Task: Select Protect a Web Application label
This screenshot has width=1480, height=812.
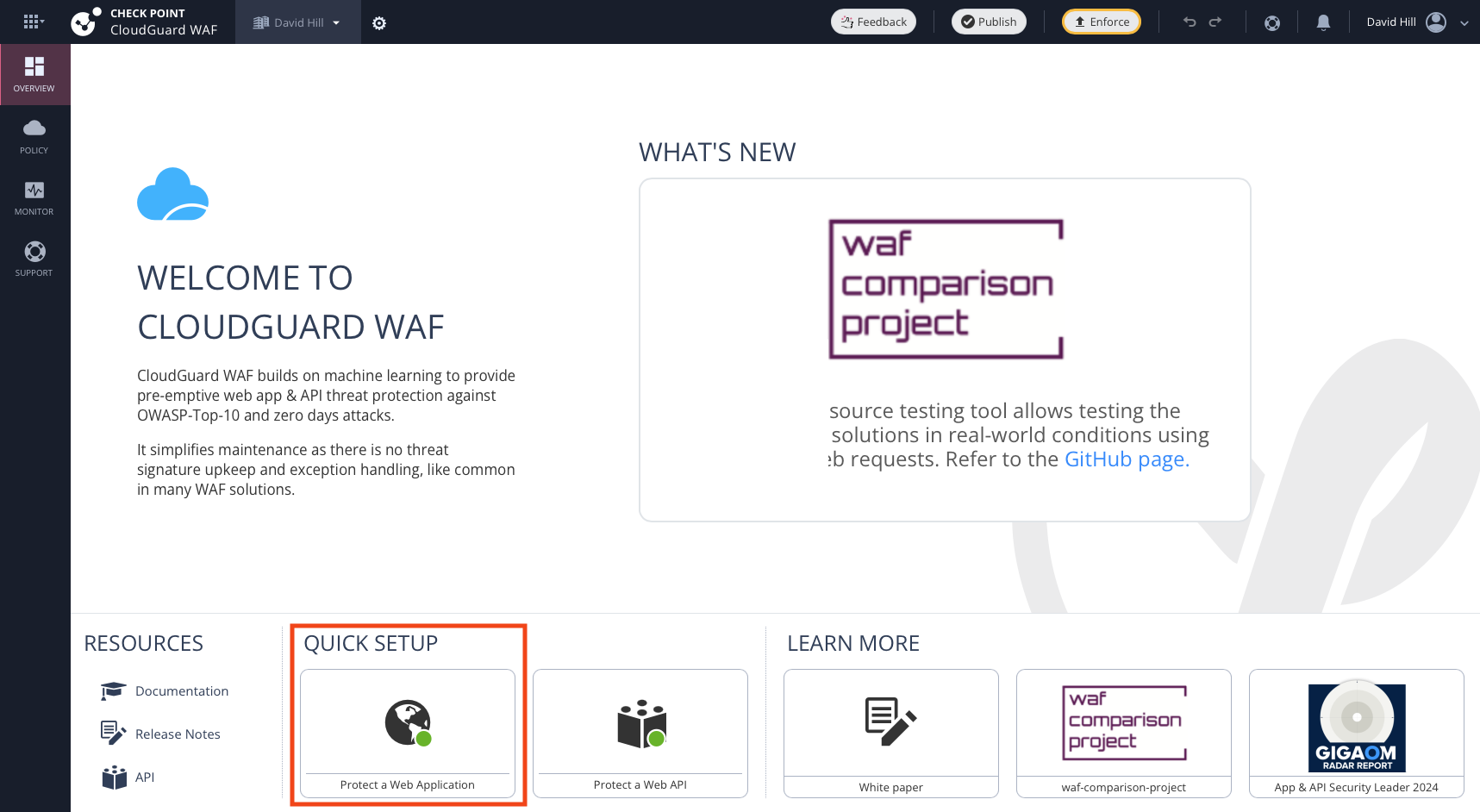Action: tap(408, 785)
